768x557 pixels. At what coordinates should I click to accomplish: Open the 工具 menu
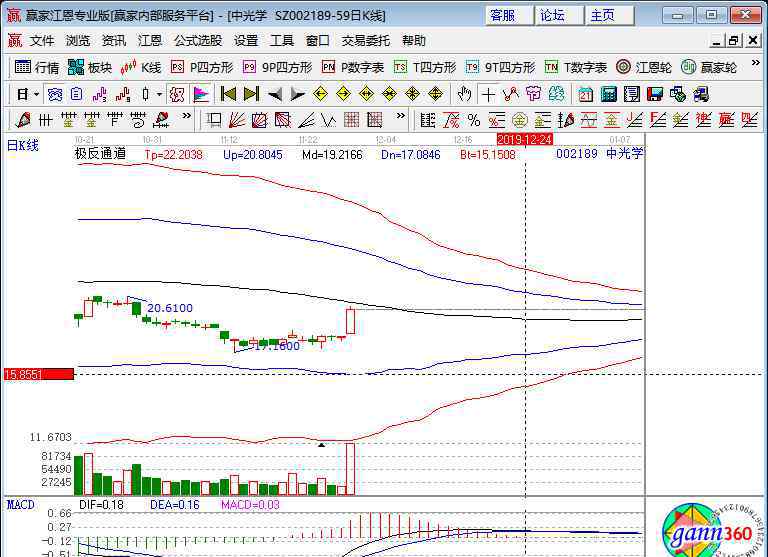click(x=282, y=41)
